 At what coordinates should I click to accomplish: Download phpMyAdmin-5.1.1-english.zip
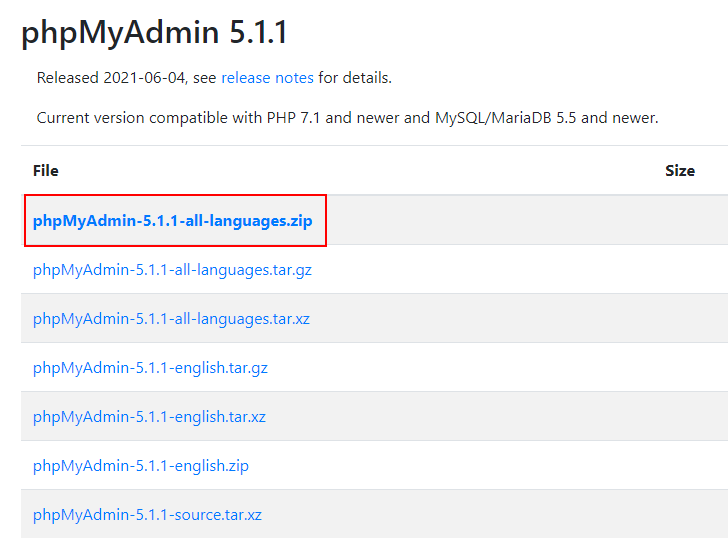pyautogui.click(x=141, y=466)
